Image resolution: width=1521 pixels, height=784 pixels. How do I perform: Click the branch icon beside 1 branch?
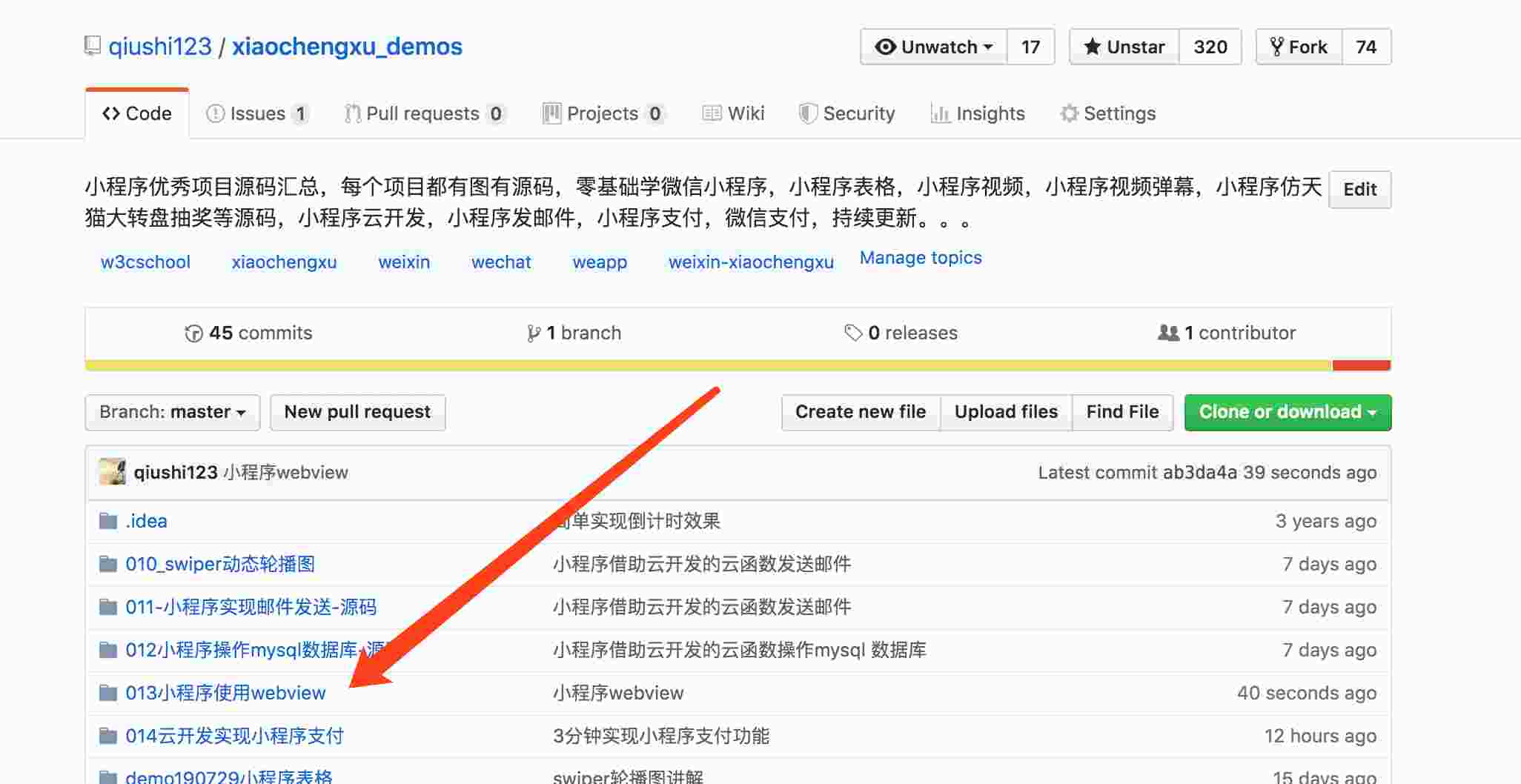[533, 333]
